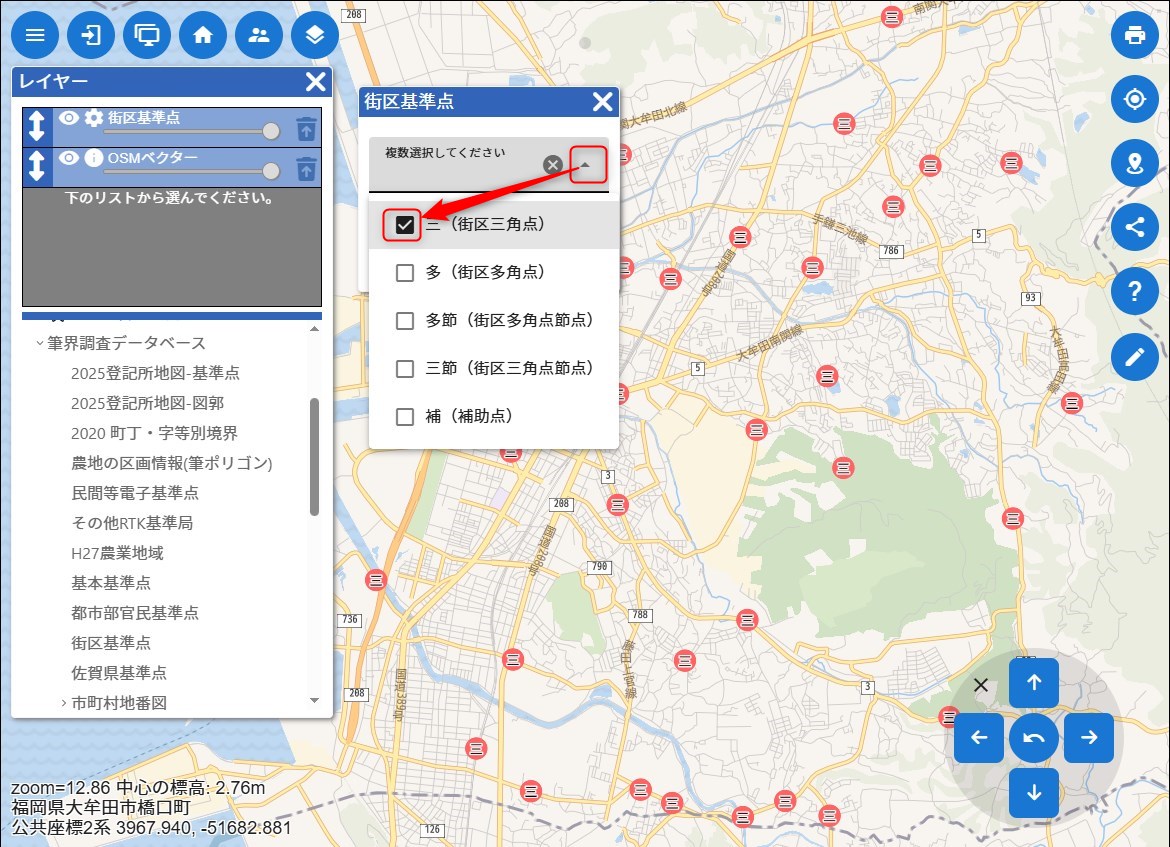
Task: Click the pencil edit icon button
Action: click(1134, 356)
